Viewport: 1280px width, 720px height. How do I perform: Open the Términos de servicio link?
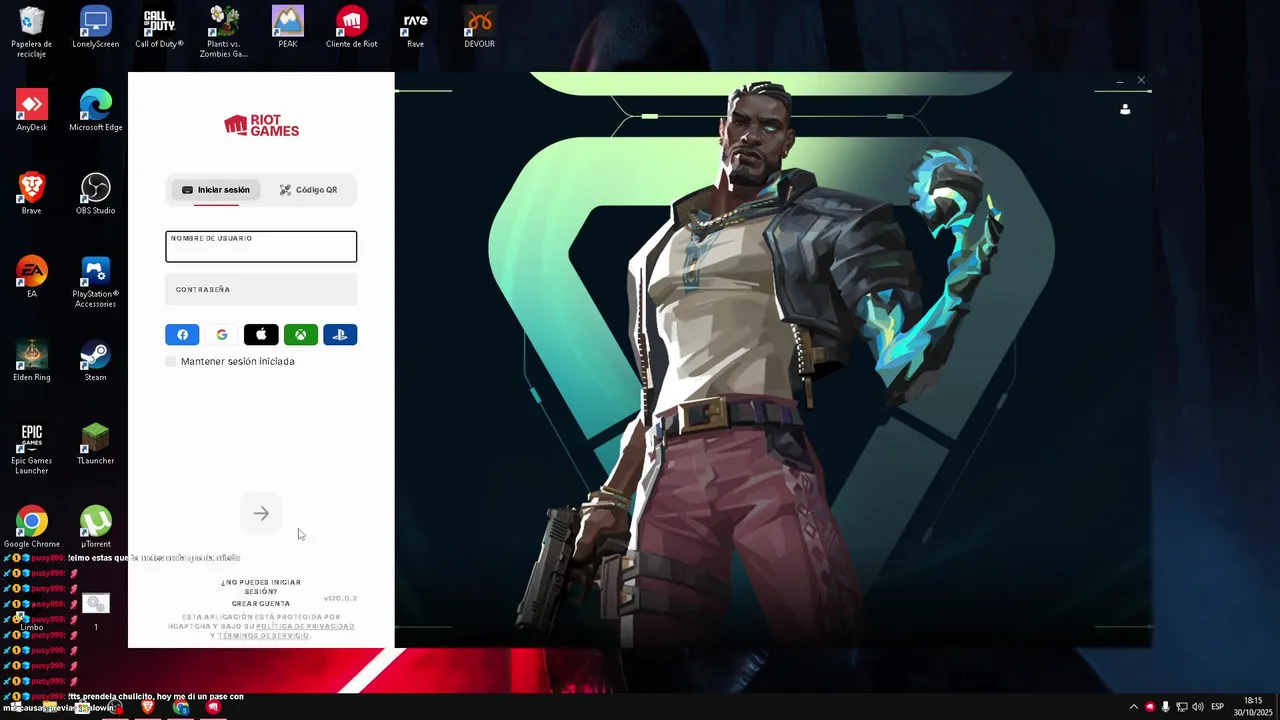(263, 636)
